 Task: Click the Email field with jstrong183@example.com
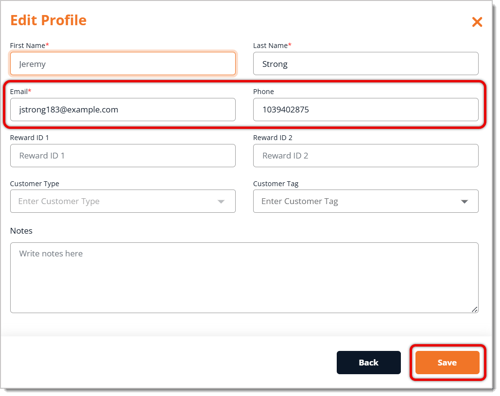pyautogui.click(x=123, y=109)
